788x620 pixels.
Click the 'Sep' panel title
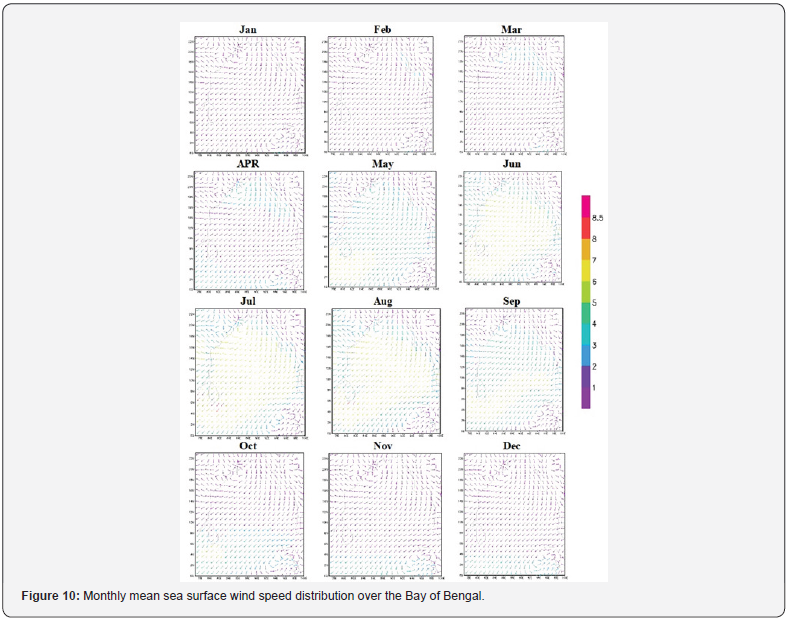[x=512, y=301]
